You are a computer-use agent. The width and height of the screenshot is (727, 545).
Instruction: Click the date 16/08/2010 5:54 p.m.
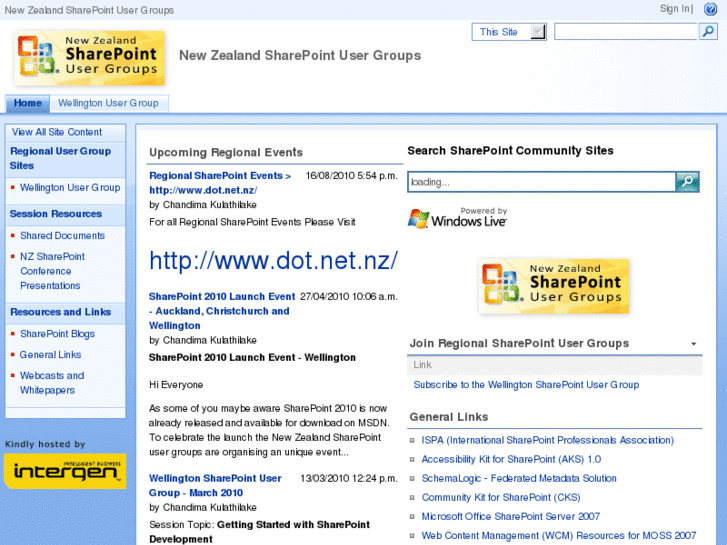click(351, 176)
